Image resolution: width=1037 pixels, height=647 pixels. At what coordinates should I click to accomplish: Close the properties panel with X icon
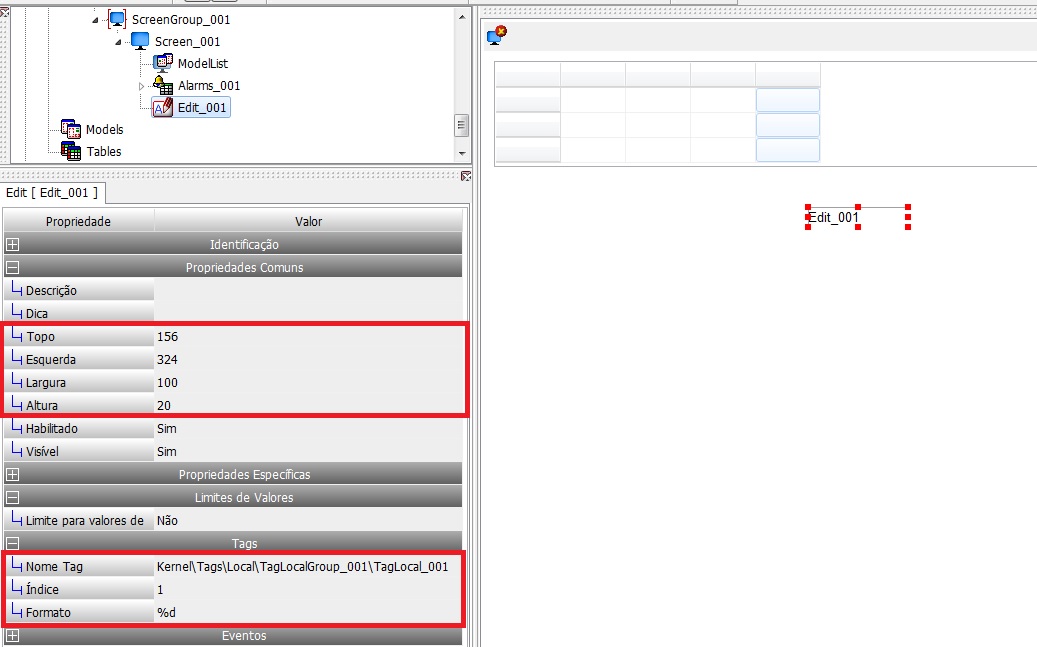[466, 176]
